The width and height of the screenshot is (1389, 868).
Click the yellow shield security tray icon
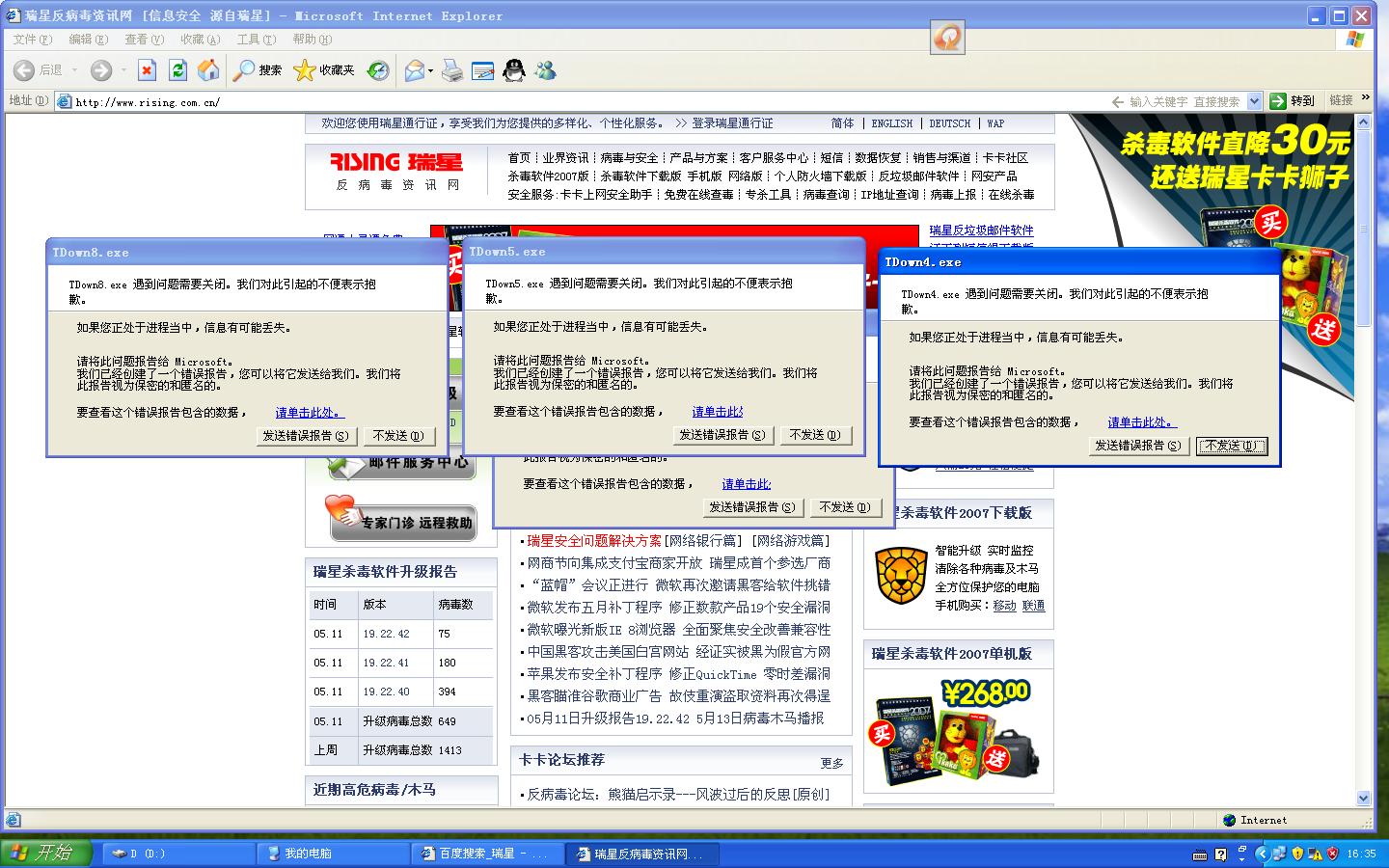click(1297, 854)
